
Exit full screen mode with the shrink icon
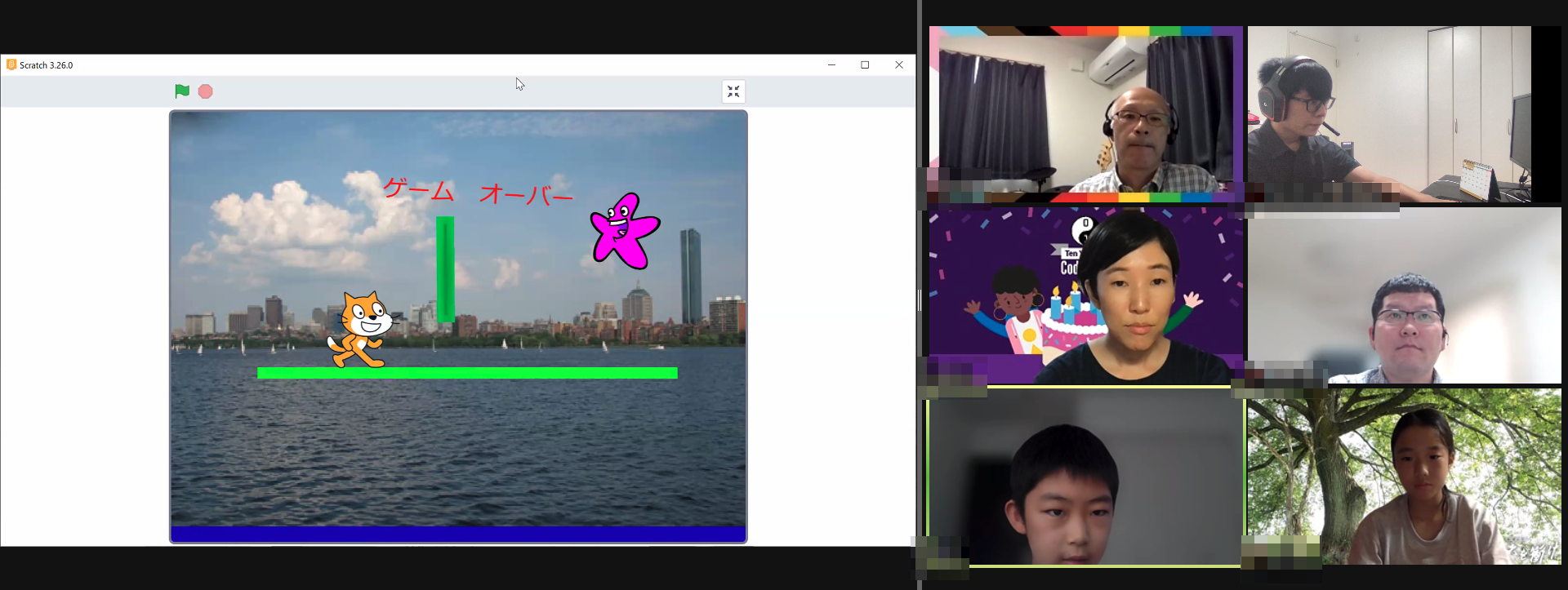tap(733, 91)
